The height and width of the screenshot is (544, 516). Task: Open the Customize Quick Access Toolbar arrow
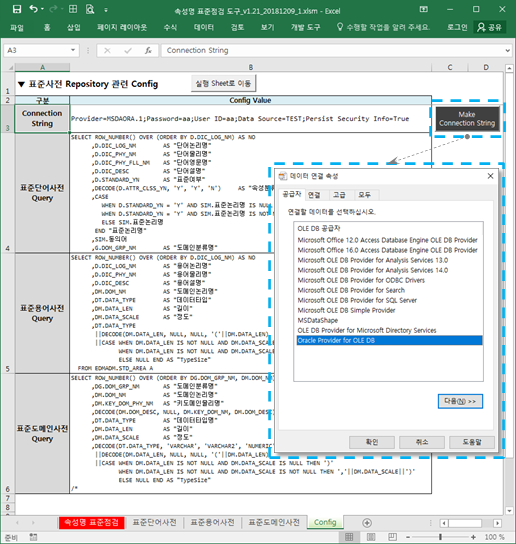tap(106, 10)
